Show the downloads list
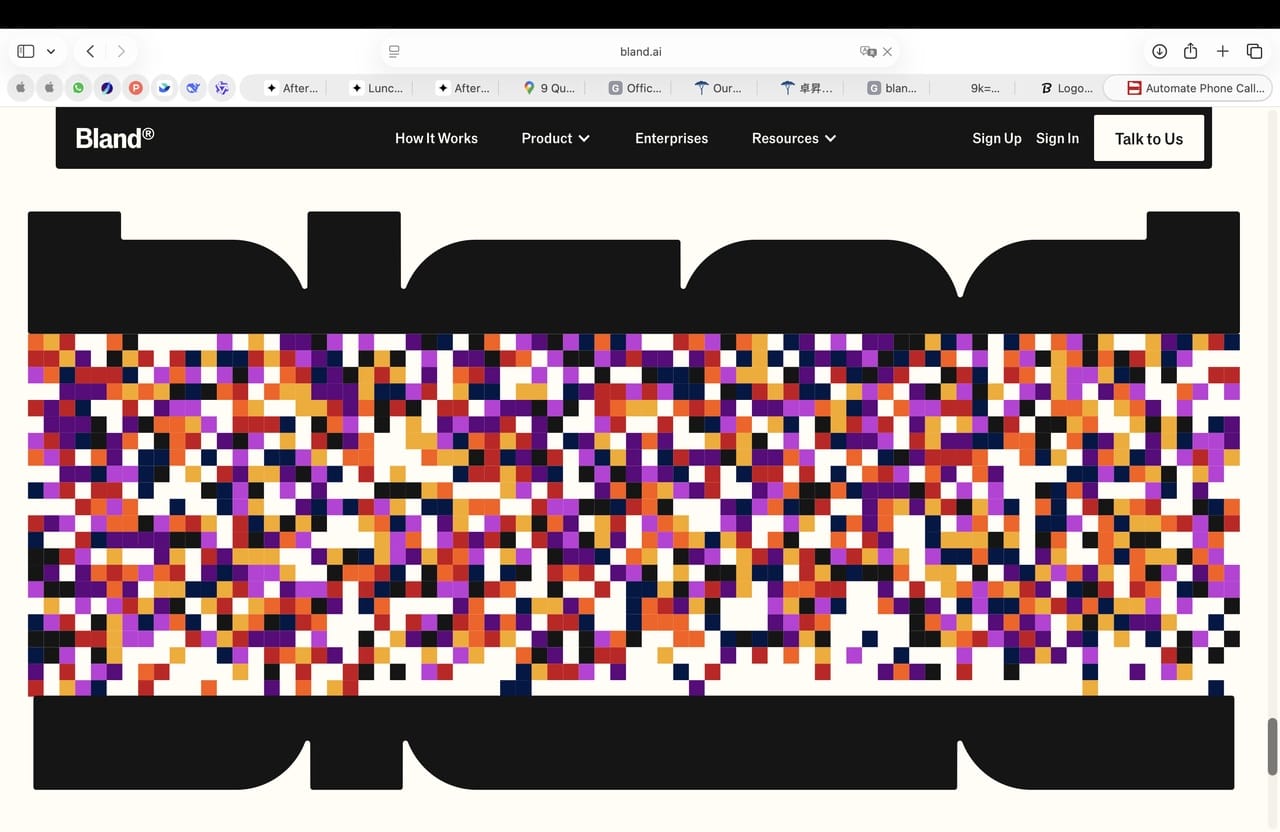1280x832 pixels. pyautogui.click(x=1159, y=51)
